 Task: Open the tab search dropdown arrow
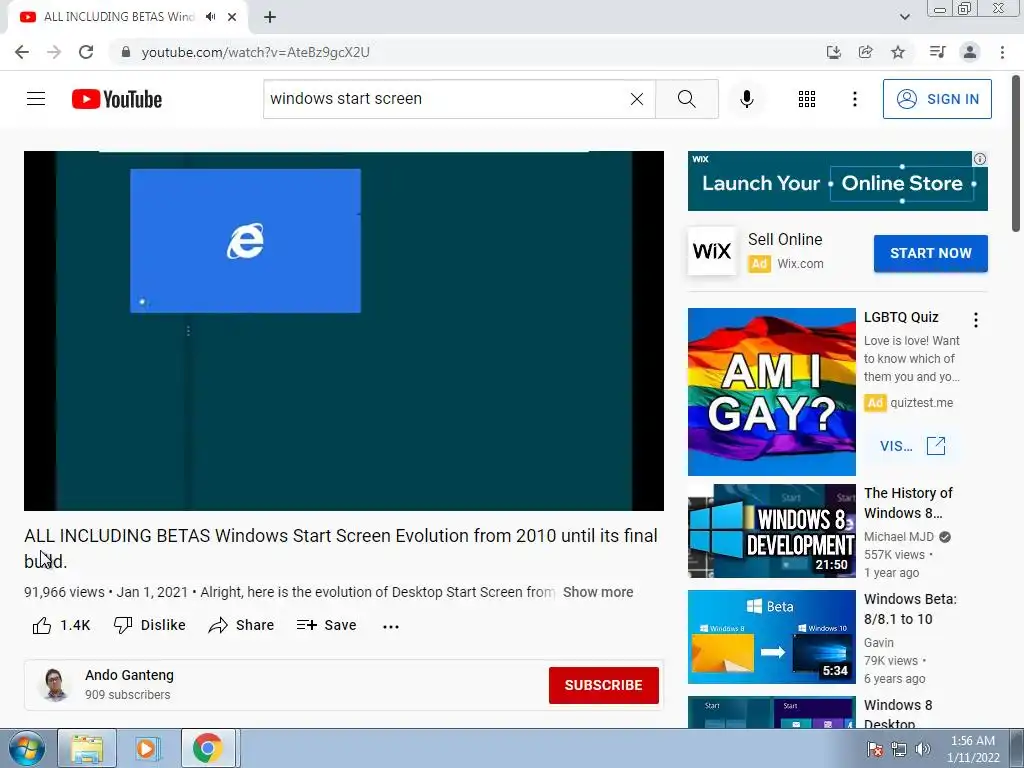(x=904, y=17)
